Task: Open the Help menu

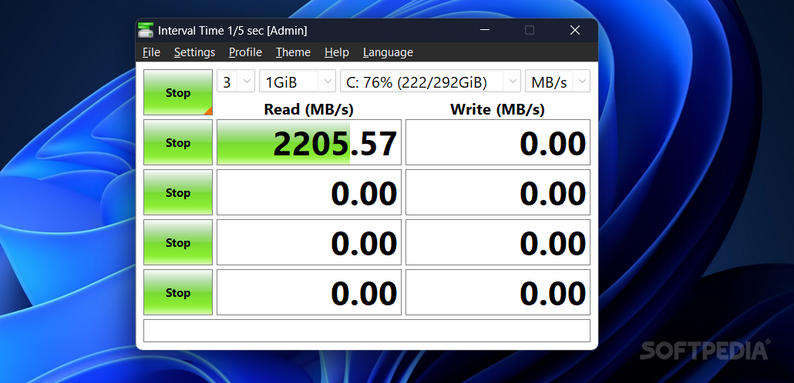Action: tap(337, 52)
